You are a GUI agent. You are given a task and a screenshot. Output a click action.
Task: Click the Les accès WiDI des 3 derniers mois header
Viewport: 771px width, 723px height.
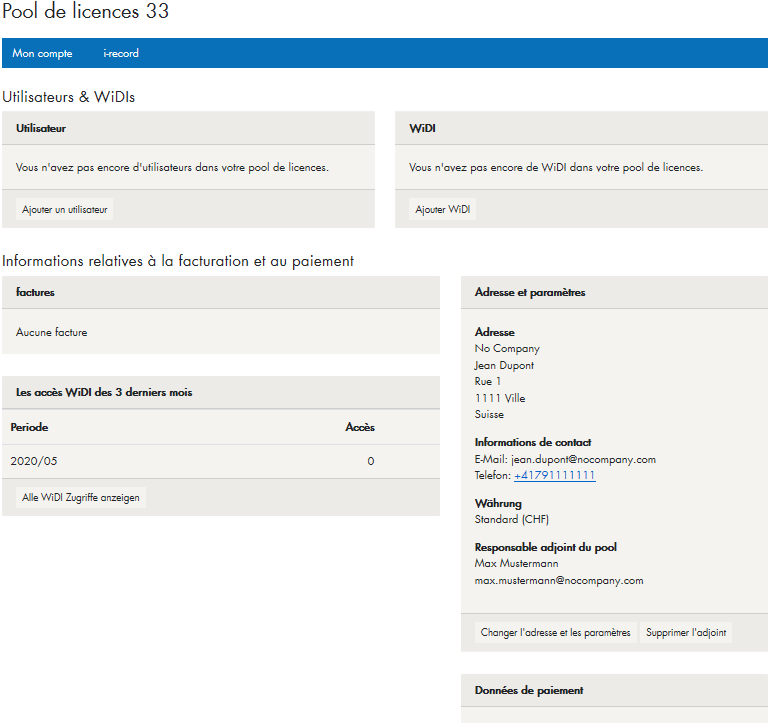click(x=104, y=393)
